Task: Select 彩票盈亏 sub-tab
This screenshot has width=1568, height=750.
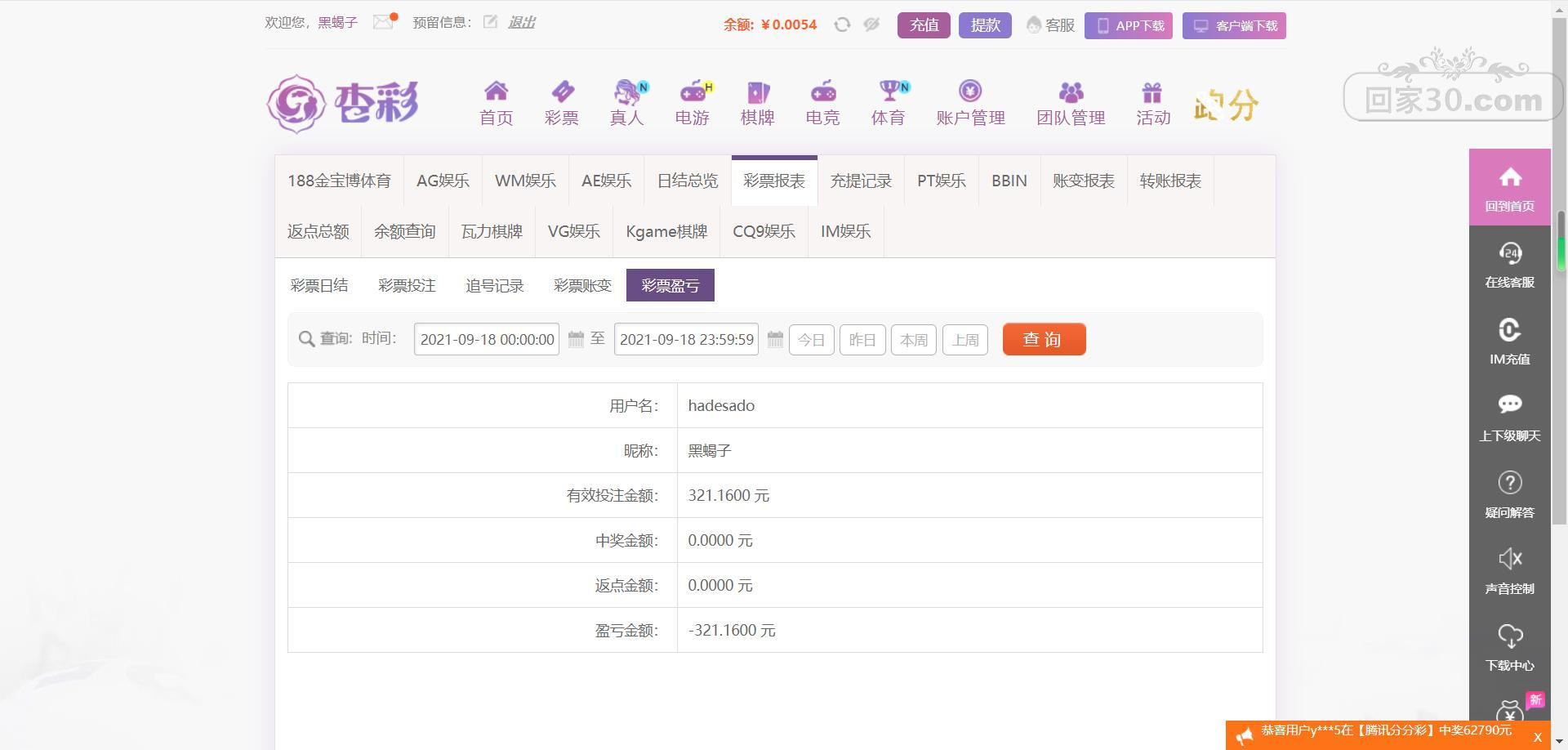Action: 670,285
